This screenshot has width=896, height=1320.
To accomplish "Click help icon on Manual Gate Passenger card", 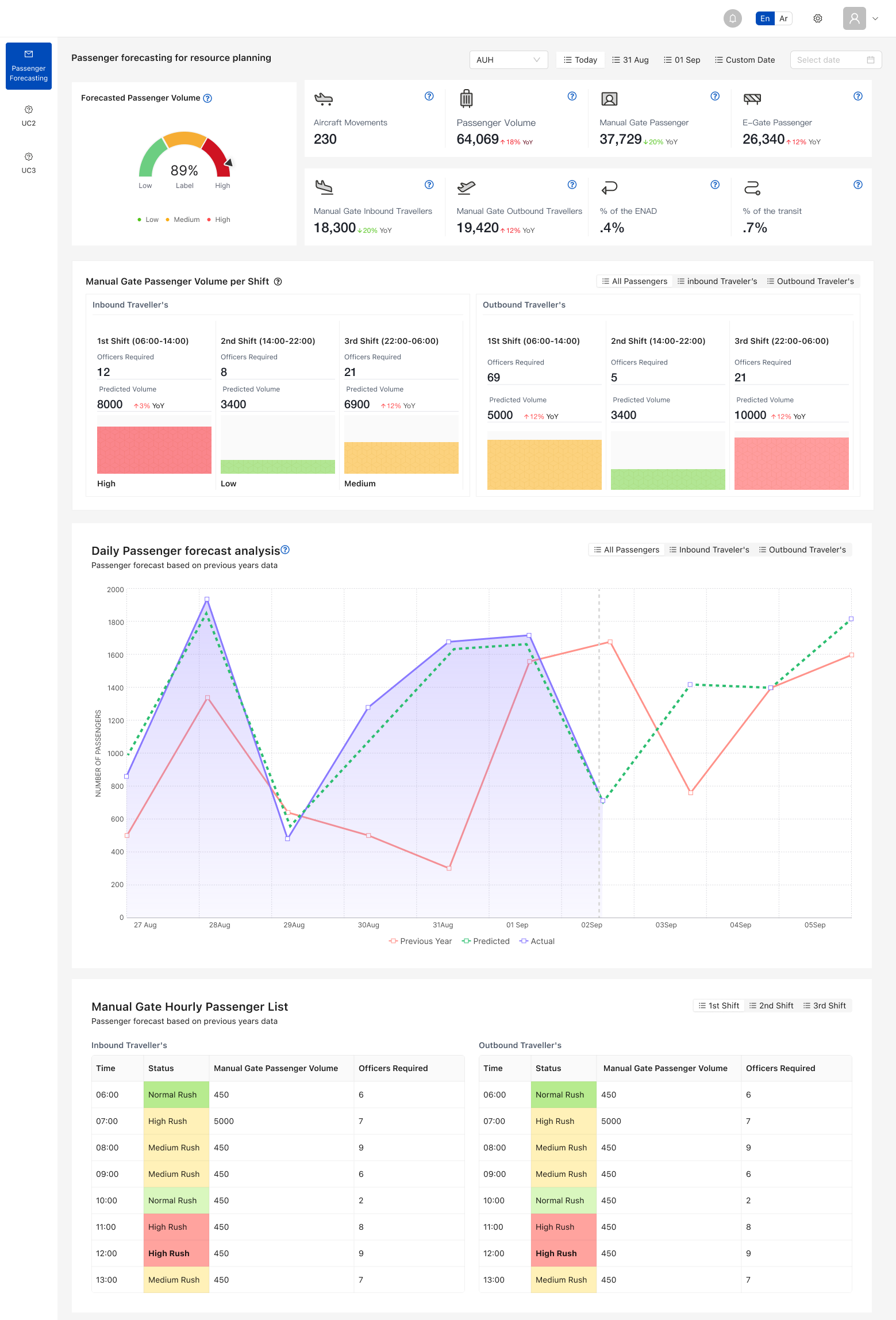I will (715, 96).
